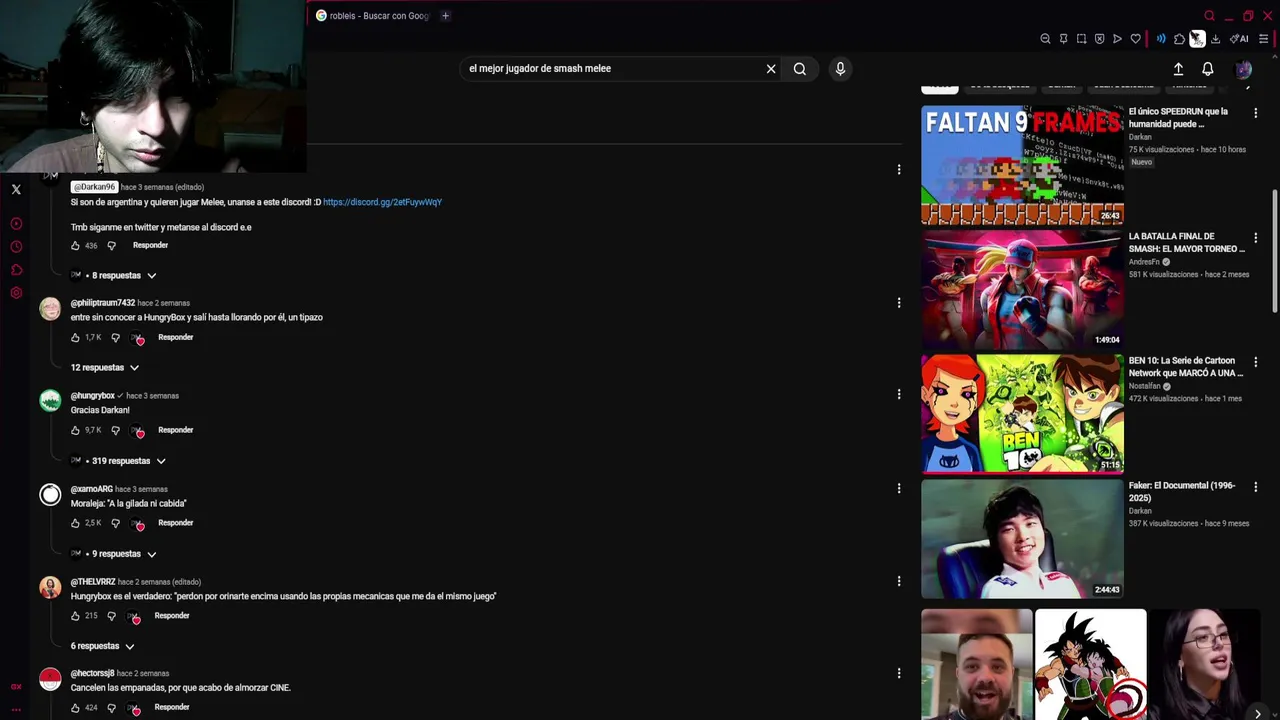This screenshot has width=1280, height=720.
Task: Expand the 12 respuestas thread
Action: (x=105, y=368)
